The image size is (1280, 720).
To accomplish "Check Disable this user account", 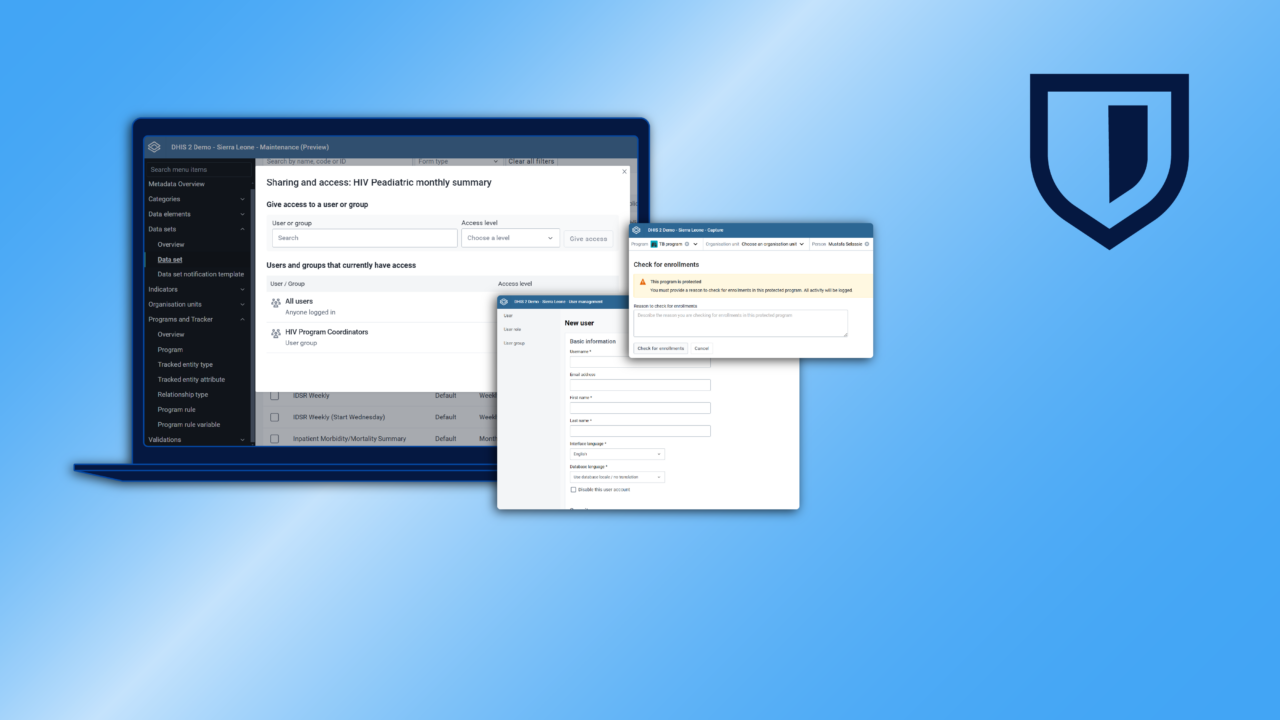I will tap(573, 490).
